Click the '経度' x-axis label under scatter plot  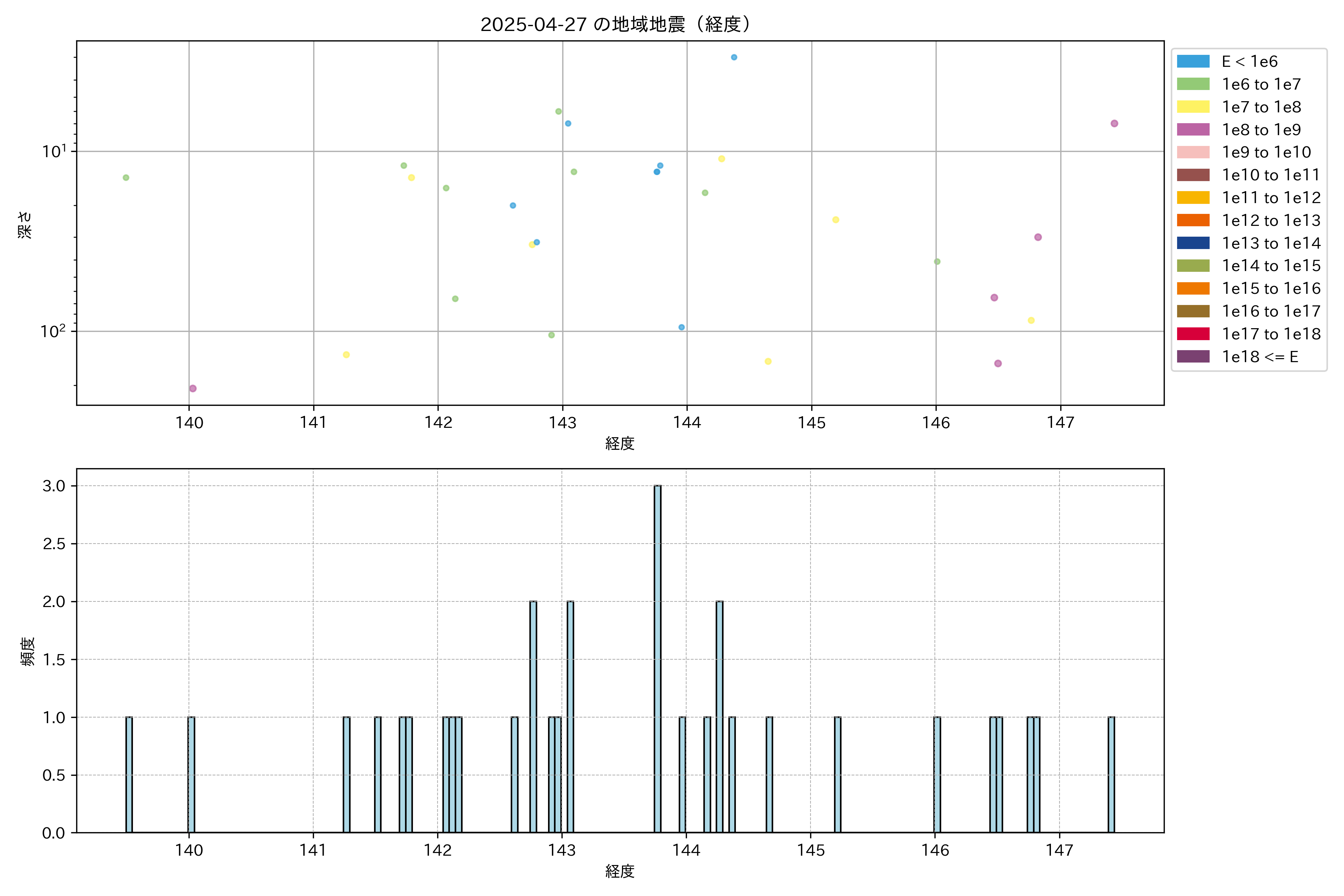pos(619,444)
